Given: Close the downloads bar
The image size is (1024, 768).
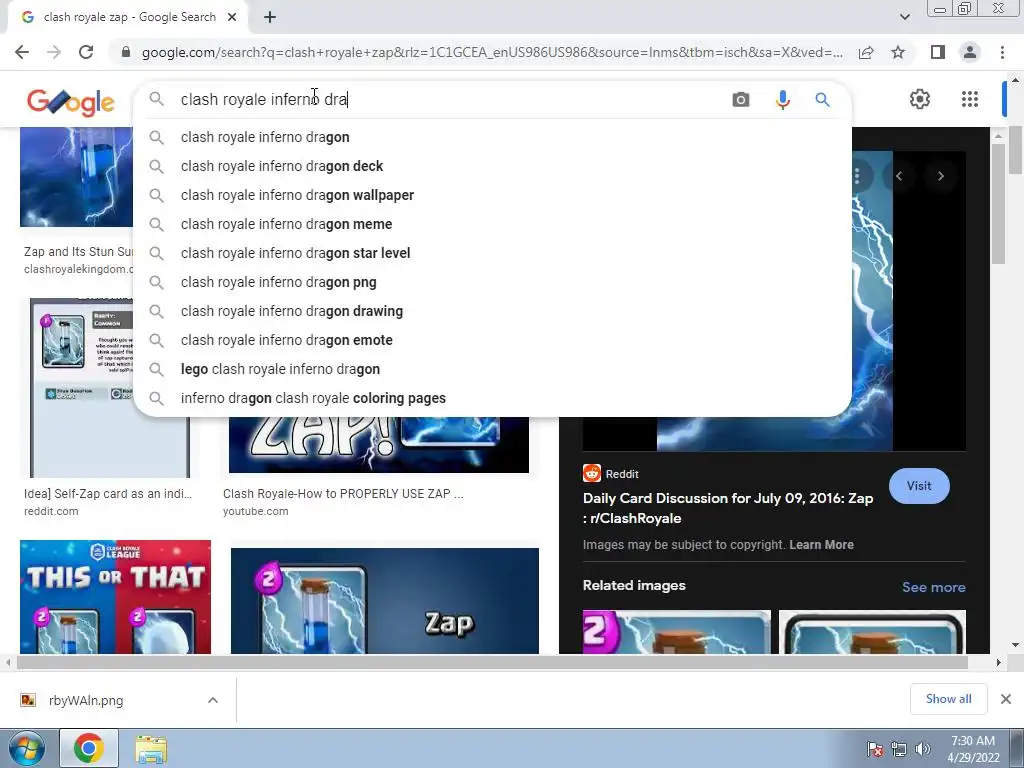Looking at the screenshot, I should point(1006,699).
